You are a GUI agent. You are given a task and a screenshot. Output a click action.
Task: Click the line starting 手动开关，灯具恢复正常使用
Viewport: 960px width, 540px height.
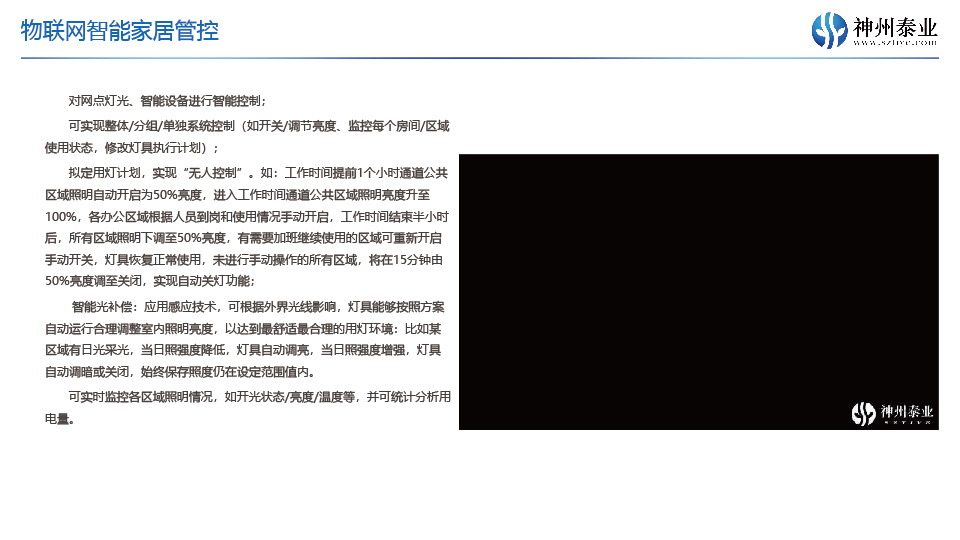coord(244,260)
